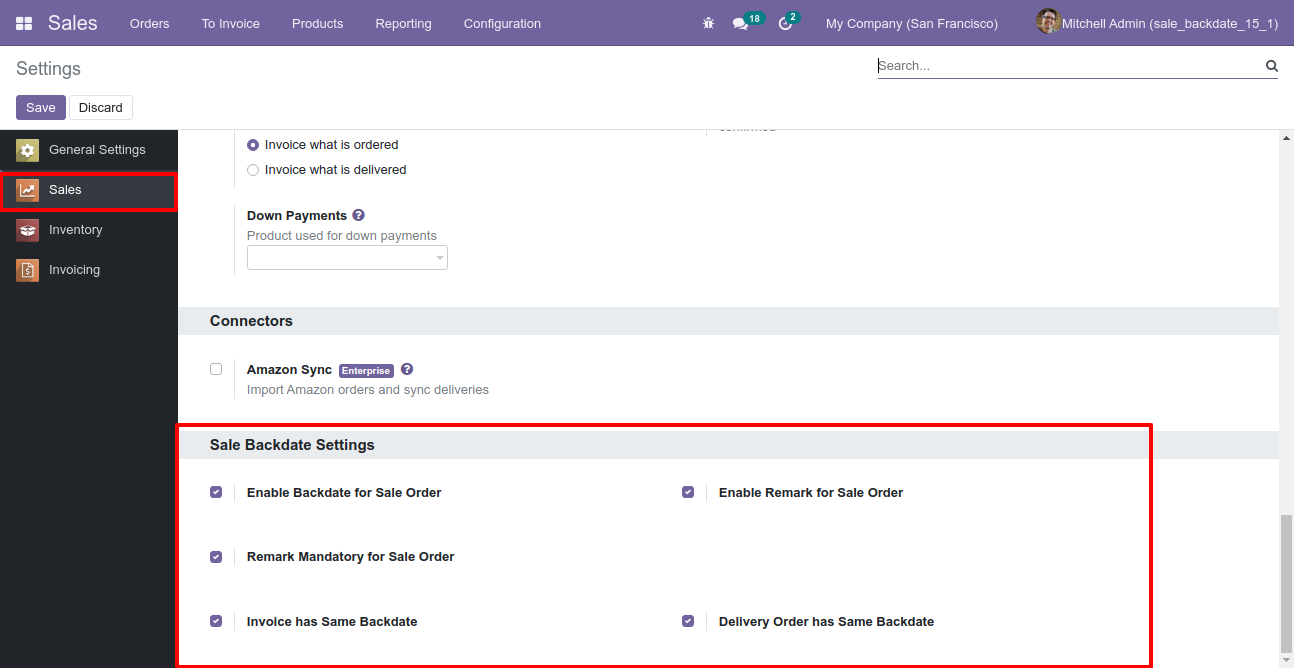Click 'Import Amazon orders and sync deliveries' text

pyautogui.click(x=368, y=390)
